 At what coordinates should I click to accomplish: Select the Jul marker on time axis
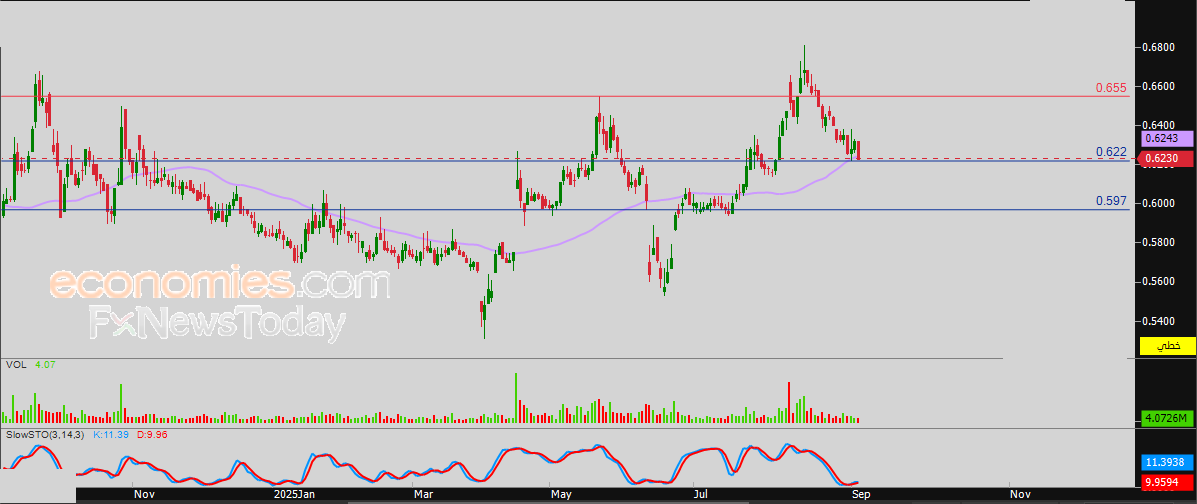(703, 494)
